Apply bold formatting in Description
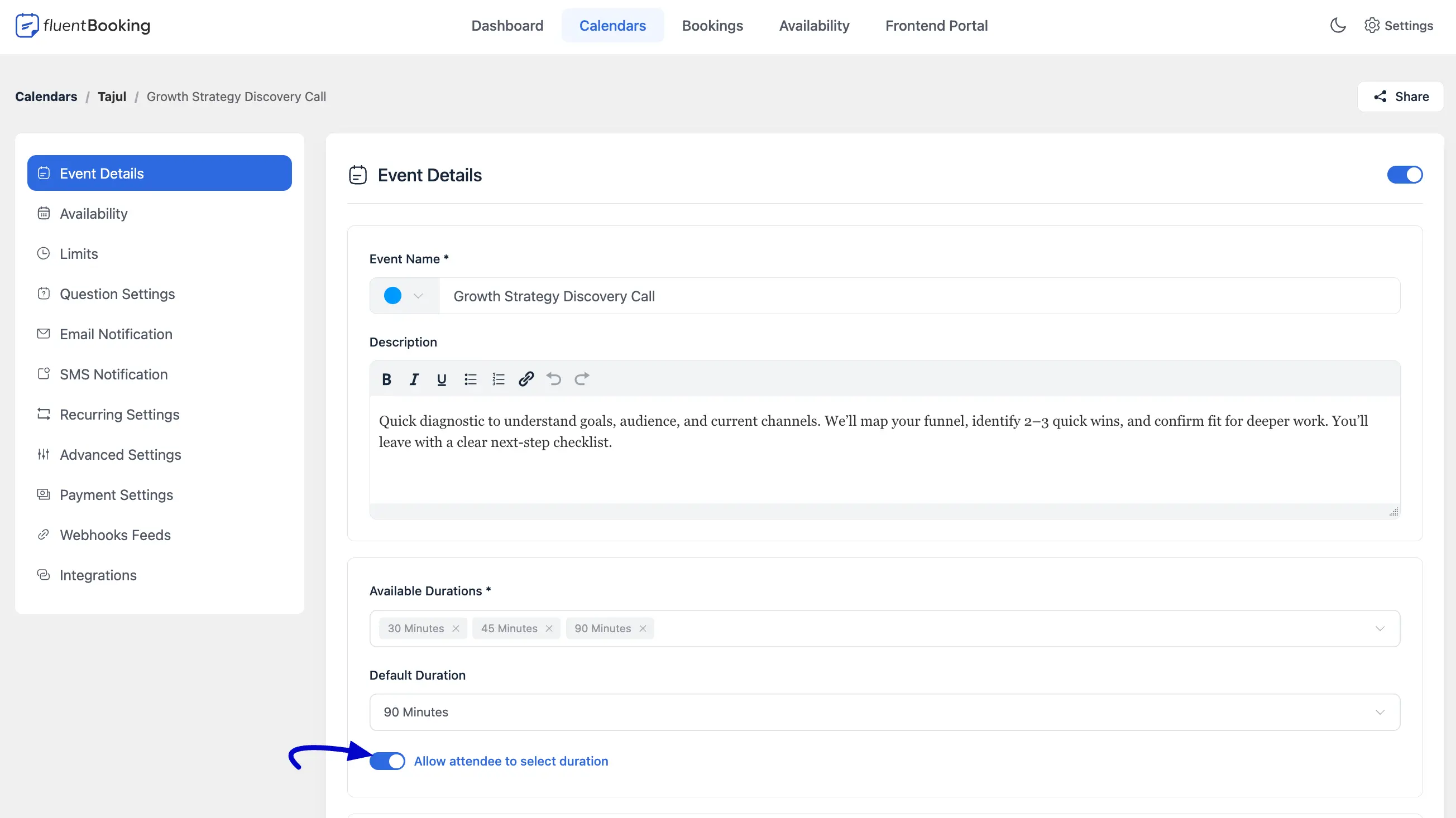1456x818 pixels. click(386, 379)
